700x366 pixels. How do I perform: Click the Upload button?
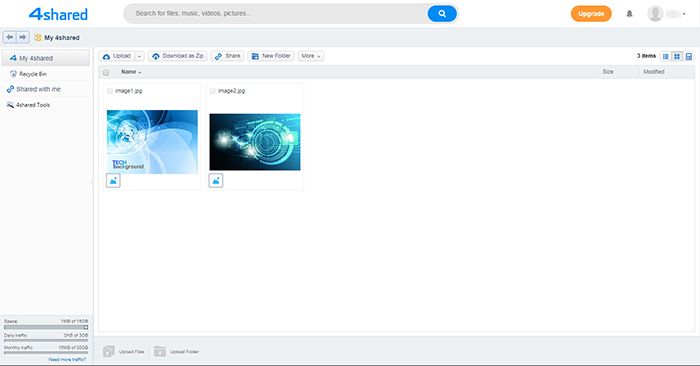point(117,56)
